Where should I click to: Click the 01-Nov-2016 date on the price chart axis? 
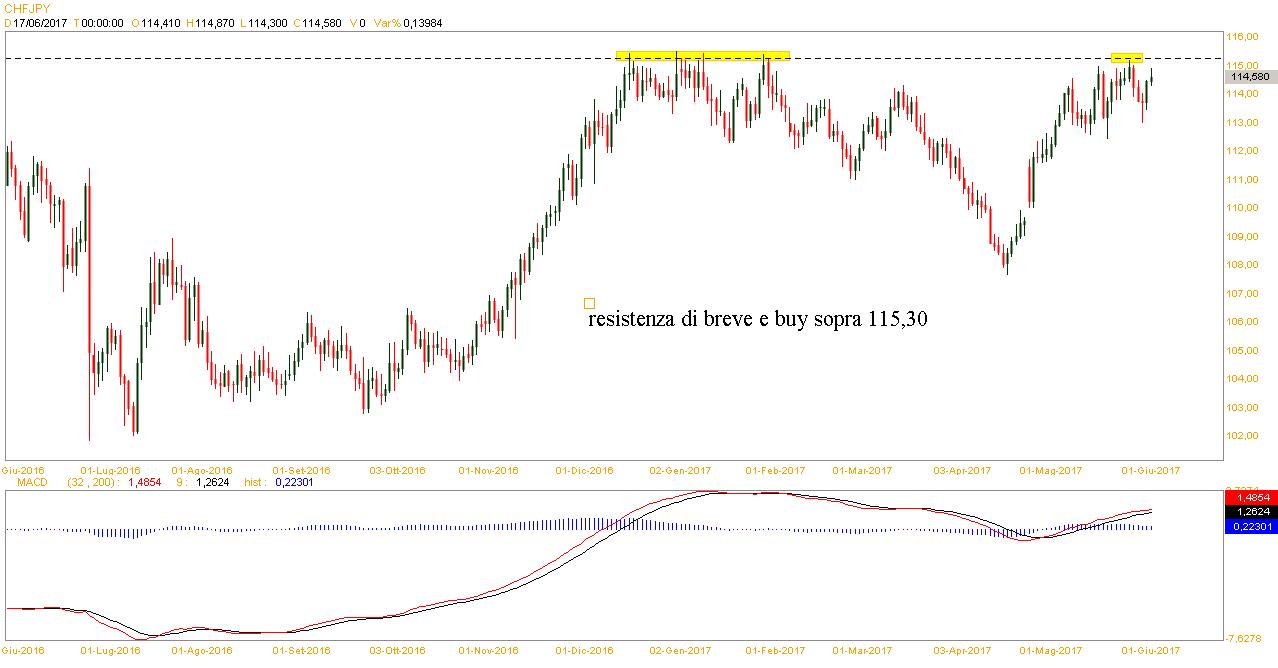coord(488,469)
